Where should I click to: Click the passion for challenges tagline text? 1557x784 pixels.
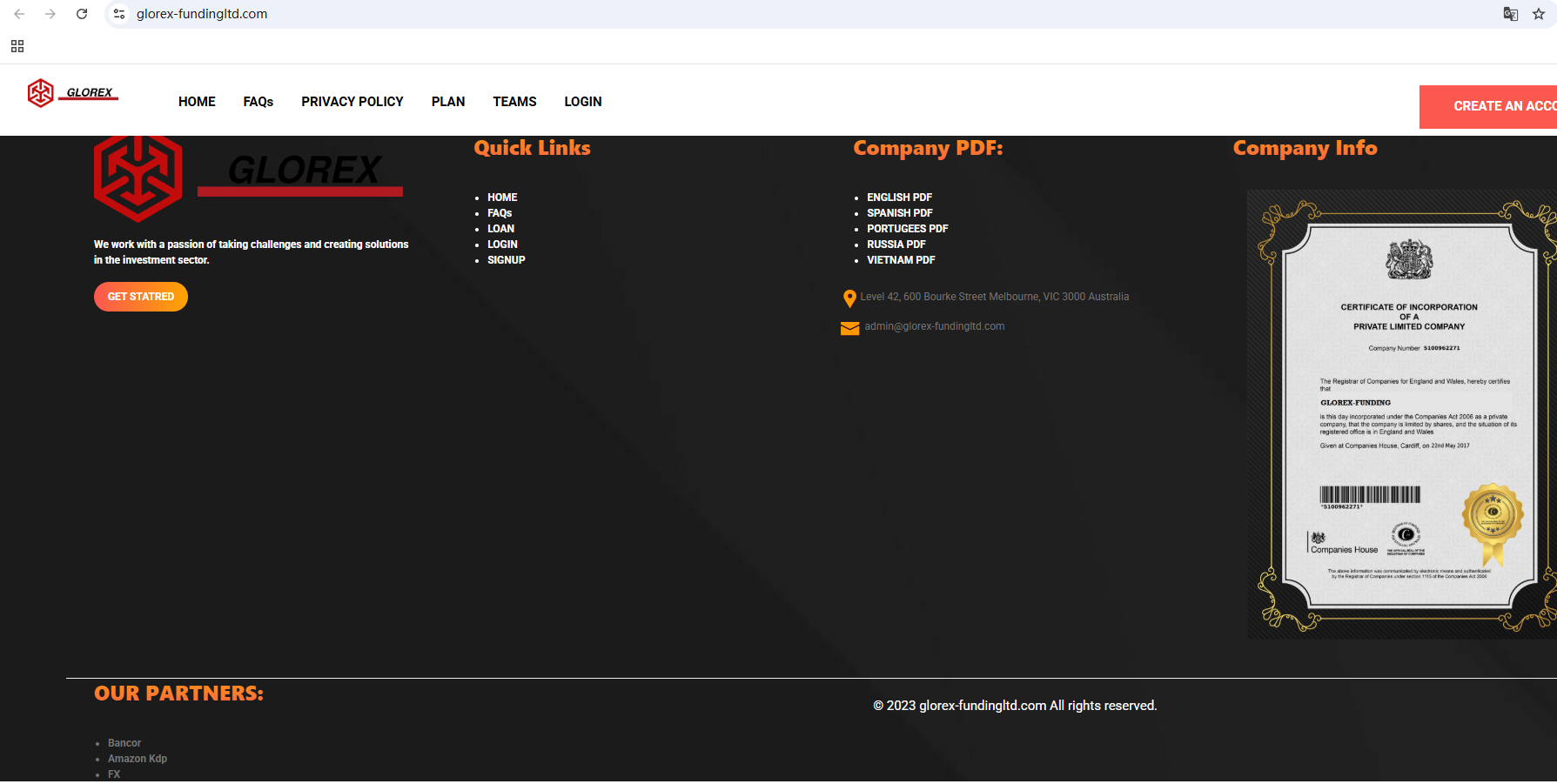tap(252, 252)
